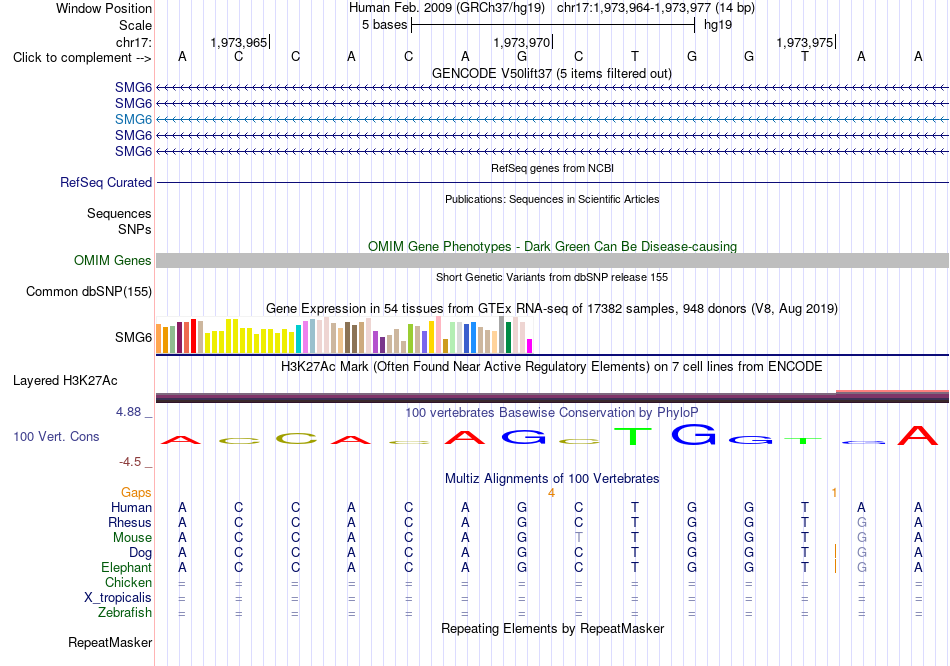Open the RefSeq Curated track label
The width and height of the screenshot is (950, 666).
click(106, 182)
